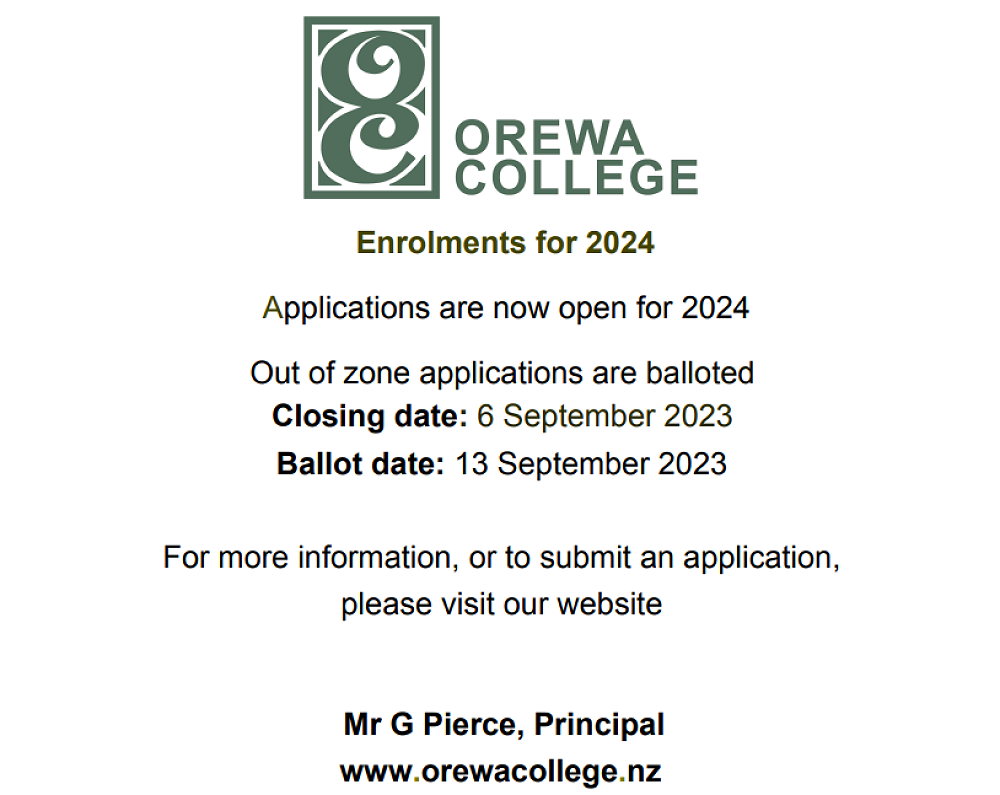Click '2024' in the Enrolments heading
1000x795 pixels.
(620, 243)
